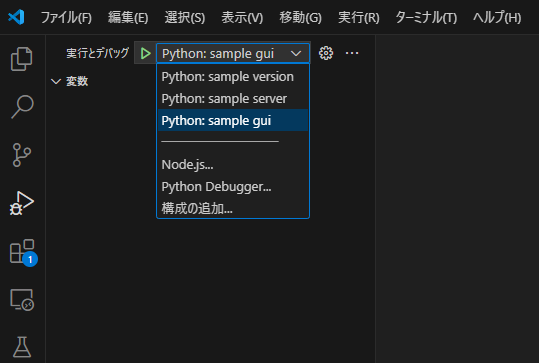Open the Extensions view icon
This screenshot has height=363, width=539.
coord(23,252)
